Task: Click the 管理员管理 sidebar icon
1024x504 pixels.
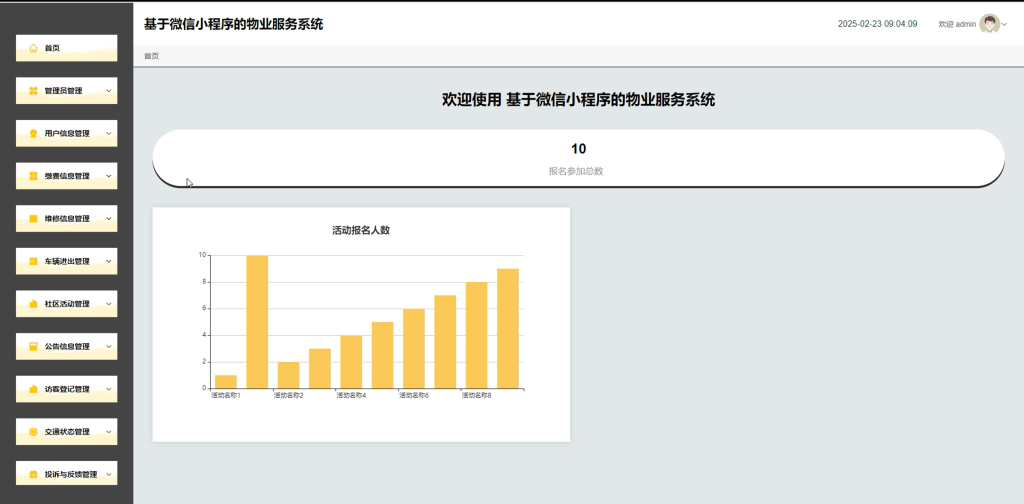Action: pos(33,91)
